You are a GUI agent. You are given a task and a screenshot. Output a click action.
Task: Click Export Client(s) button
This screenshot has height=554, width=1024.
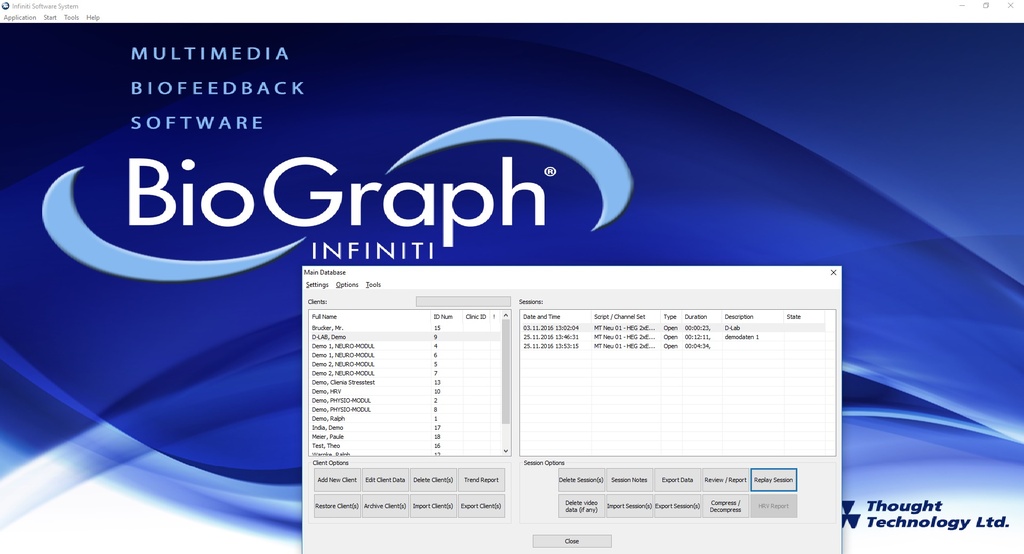click(481, 506)
